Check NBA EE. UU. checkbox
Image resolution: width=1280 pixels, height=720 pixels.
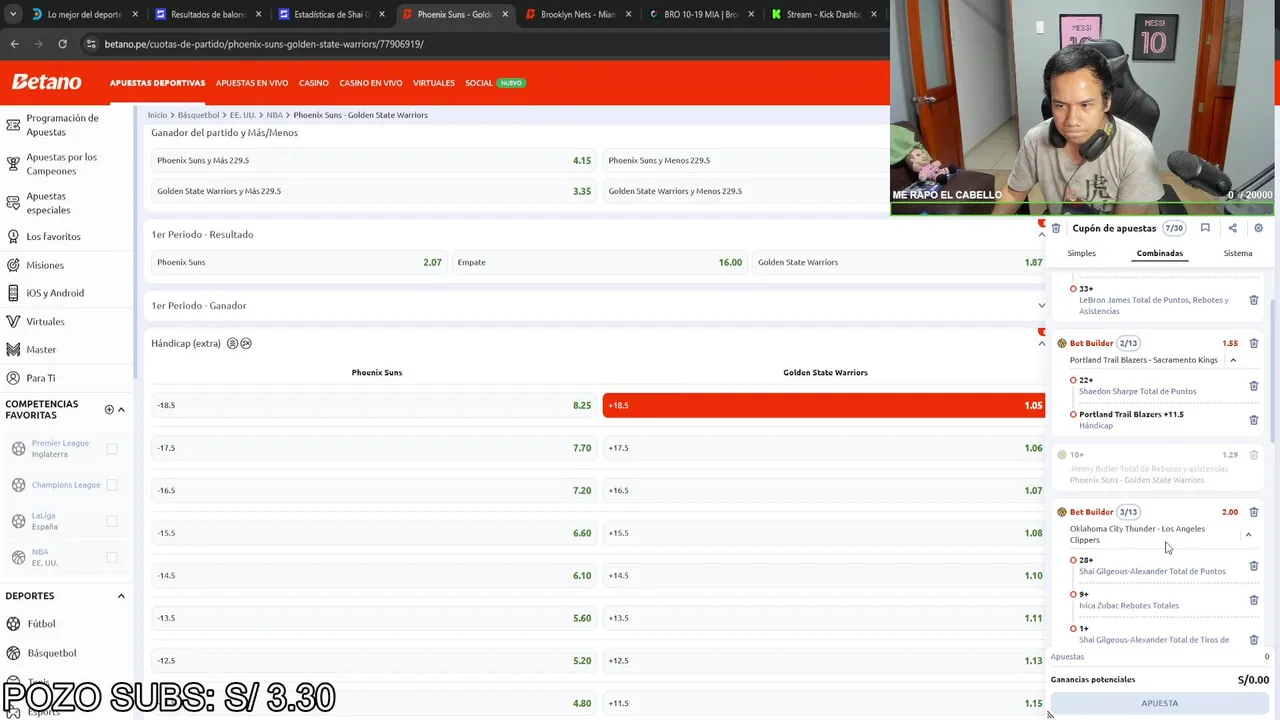pos(112,557)
